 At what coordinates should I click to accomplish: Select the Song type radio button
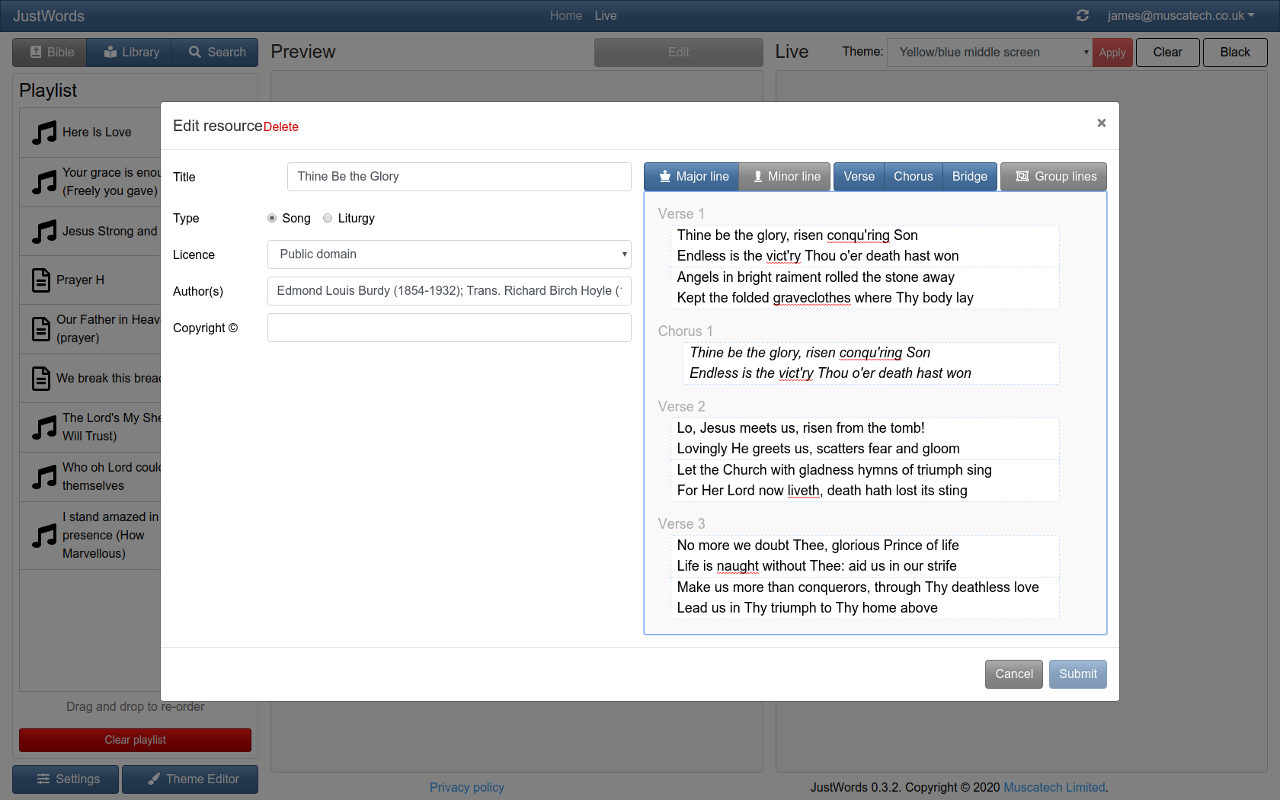click(272, 218)
